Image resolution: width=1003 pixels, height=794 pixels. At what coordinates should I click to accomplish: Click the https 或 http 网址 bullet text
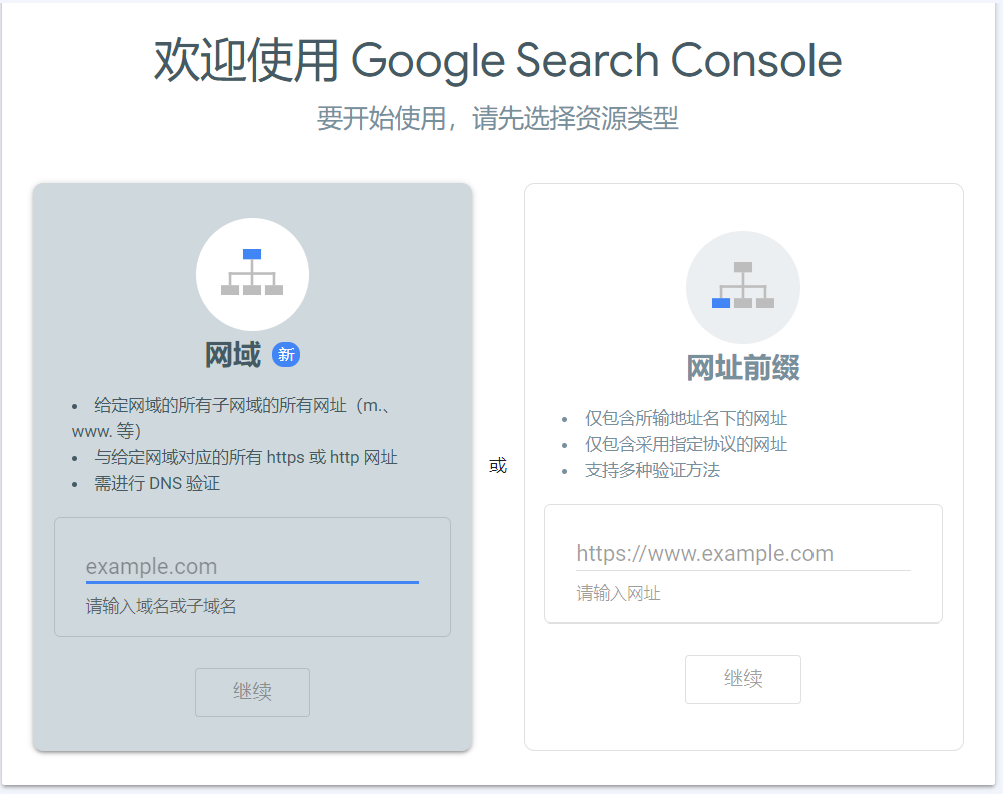(246, 458)
